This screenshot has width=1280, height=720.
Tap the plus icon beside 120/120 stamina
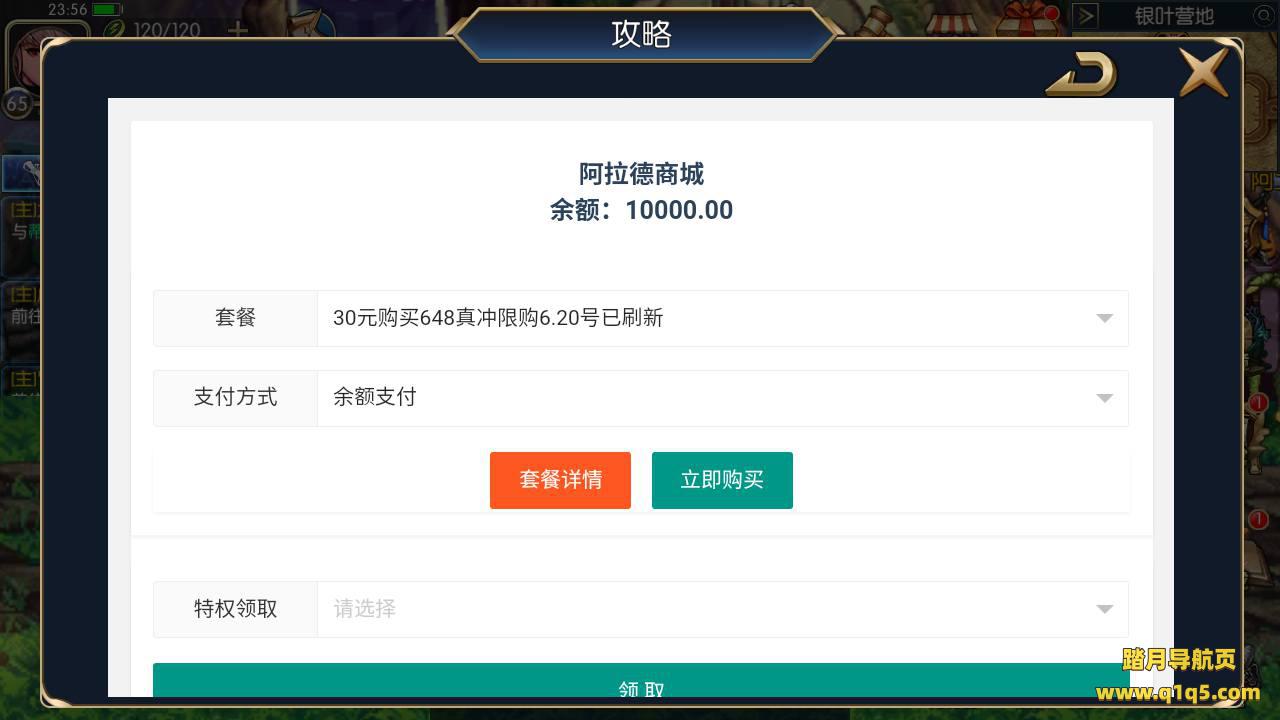pyautogui.click(x=238, y=30)
